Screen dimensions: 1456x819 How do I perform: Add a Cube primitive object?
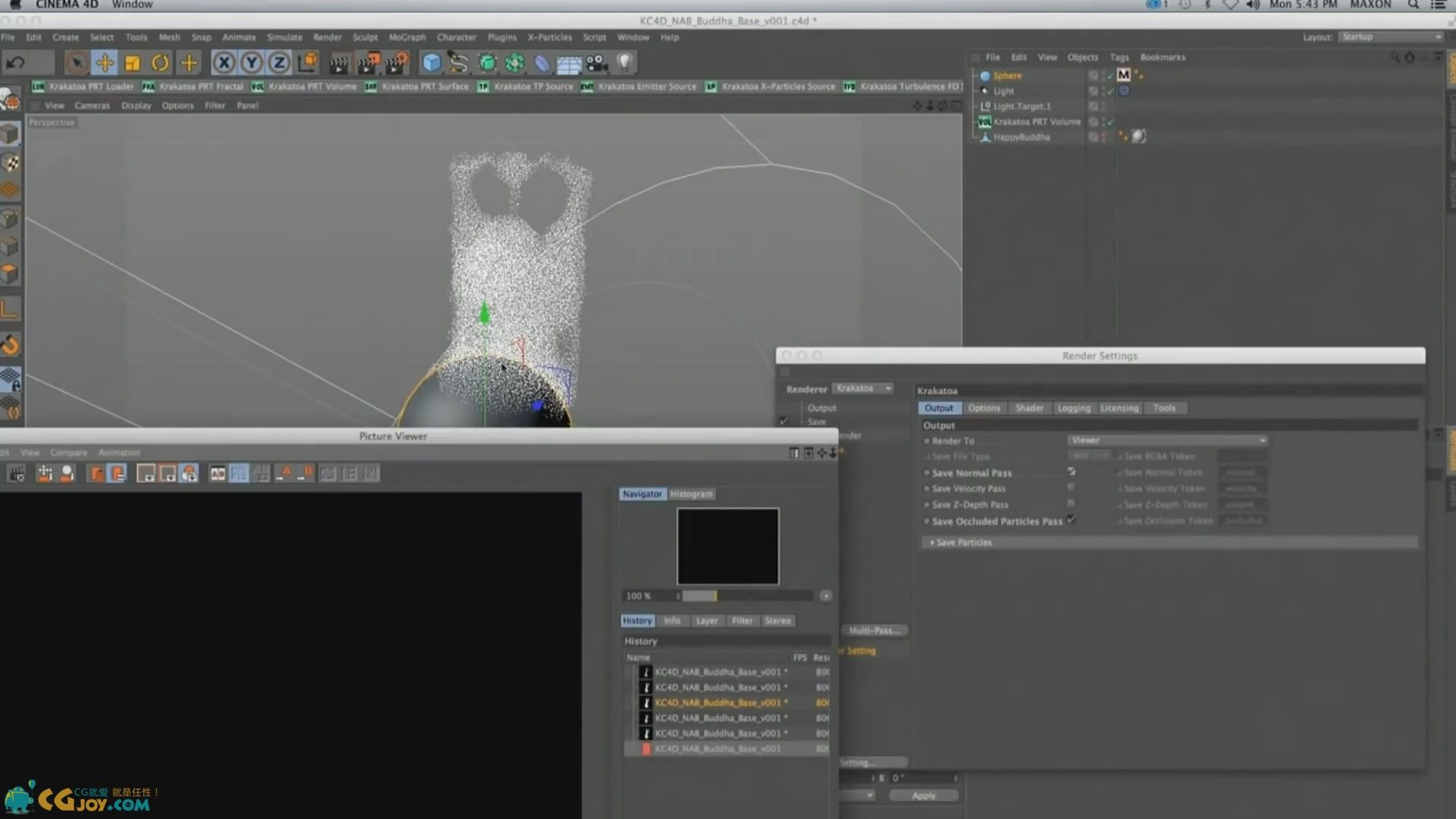tap(431, 63)
